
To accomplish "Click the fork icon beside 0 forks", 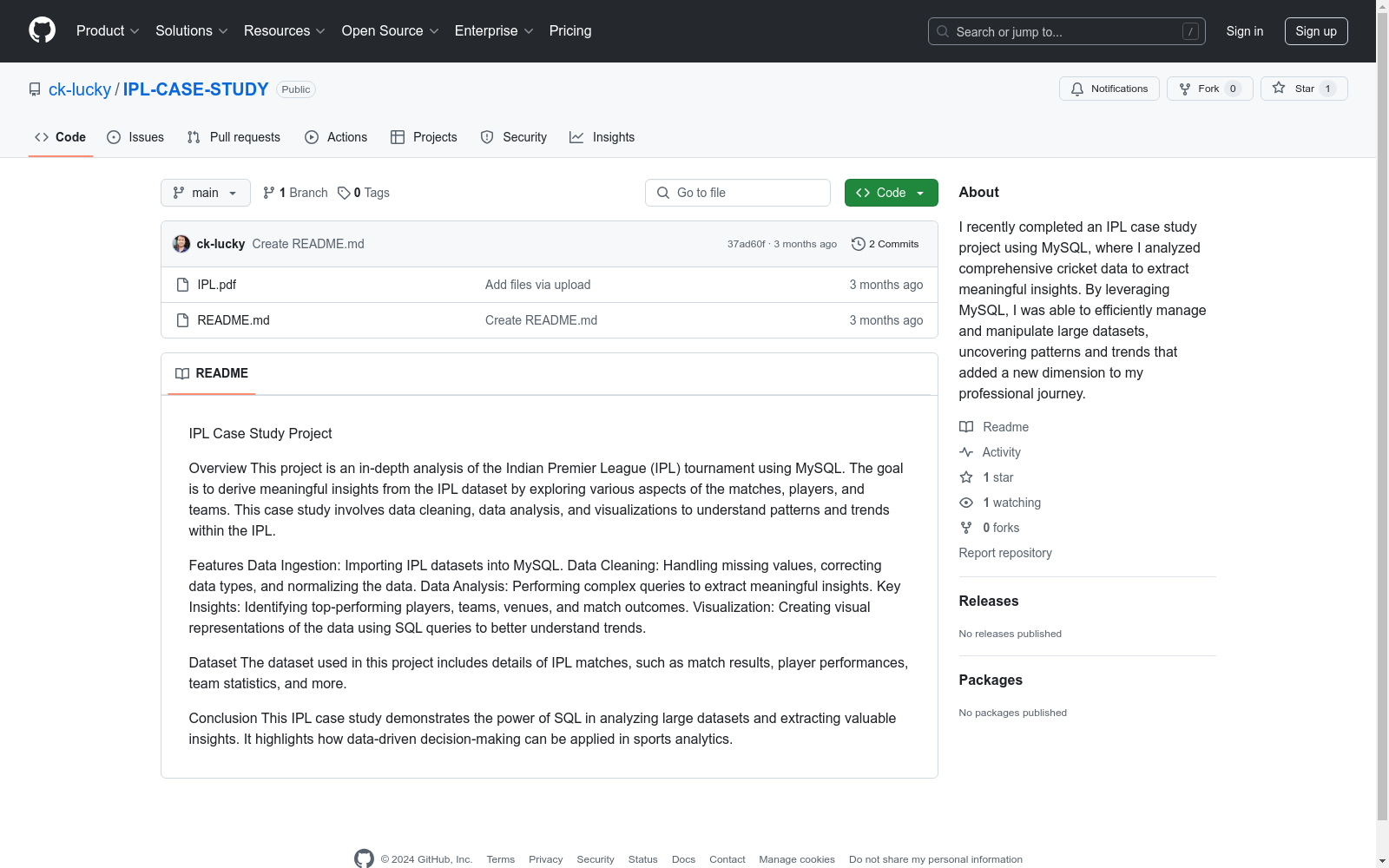I will click(966, 528).
